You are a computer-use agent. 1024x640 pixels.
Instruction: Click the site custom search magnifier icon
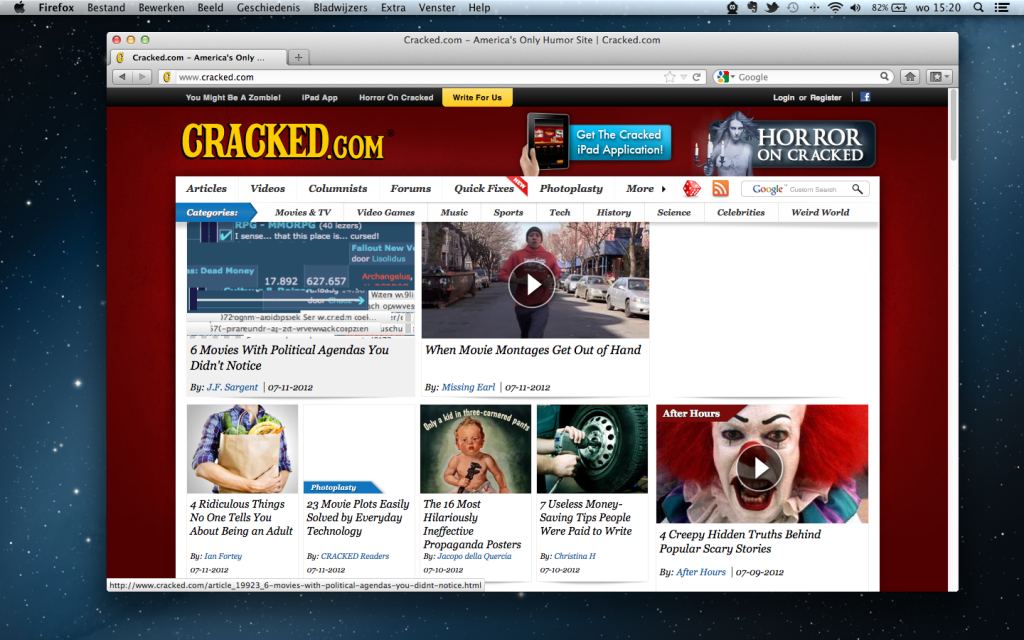coord(857,189)
